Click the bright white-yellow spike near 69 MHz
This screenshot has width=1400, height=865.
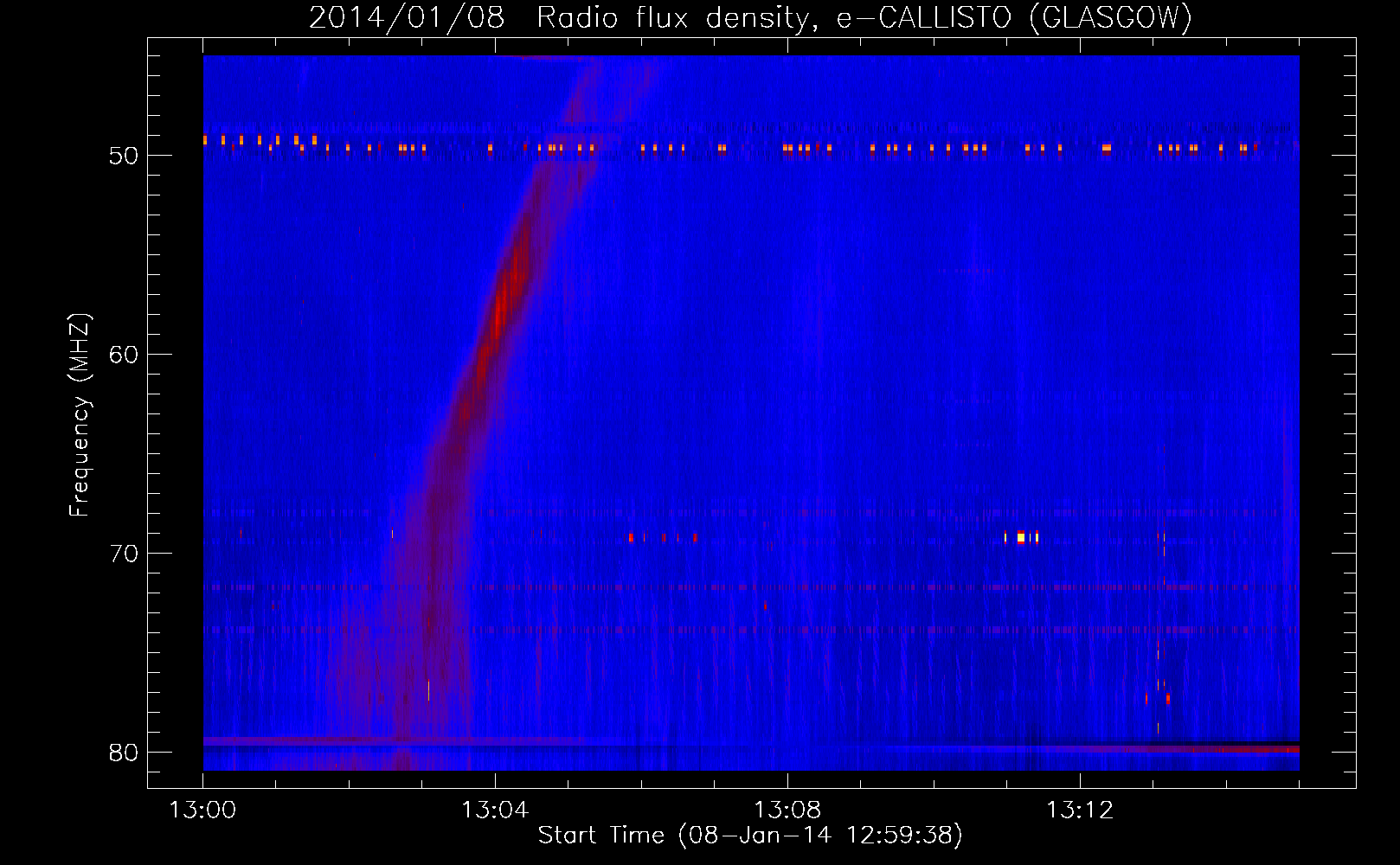pyautogui.click(x=1021, y=537)
